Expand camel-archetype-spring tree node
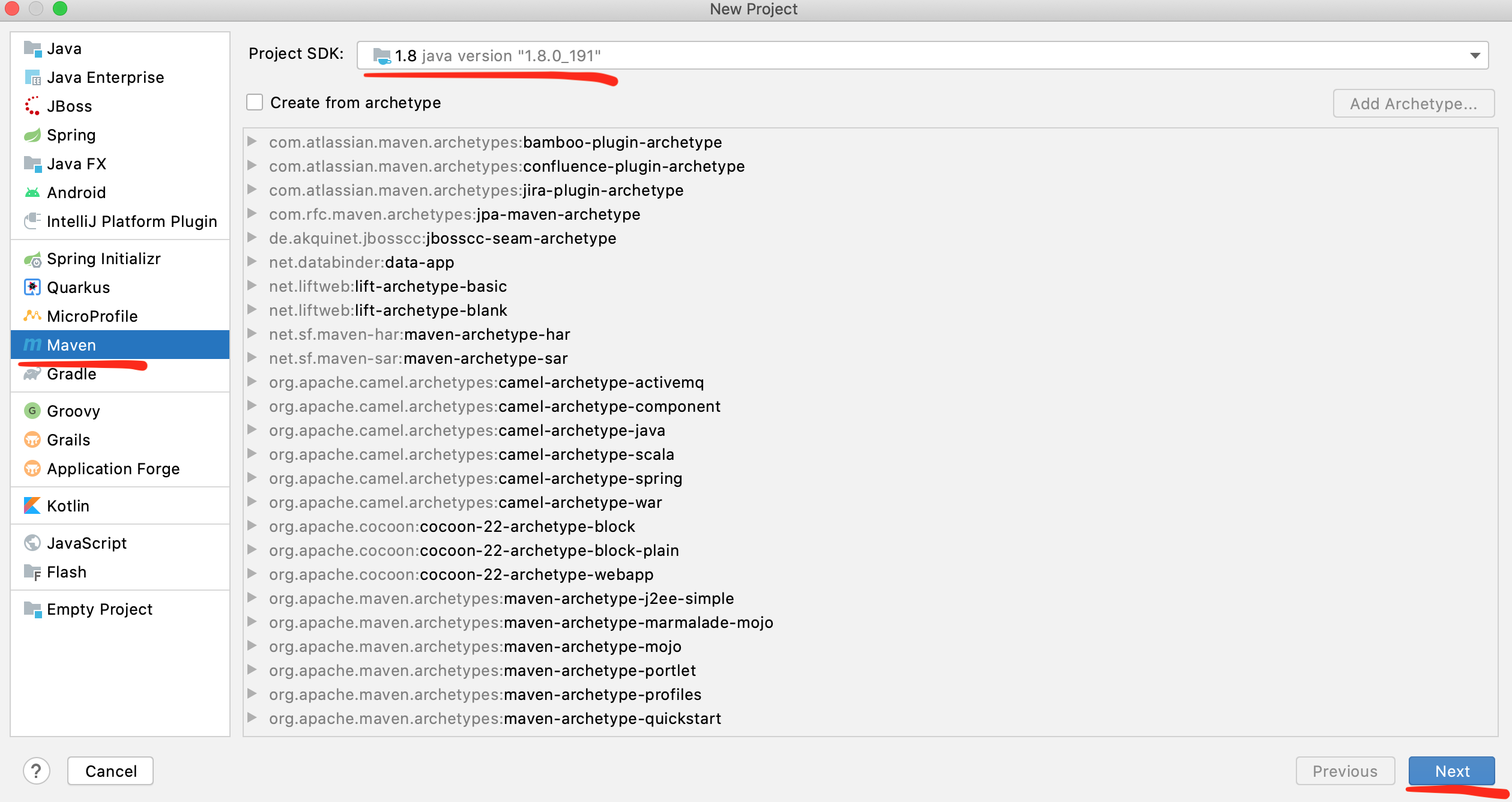 tap(252, 478)
